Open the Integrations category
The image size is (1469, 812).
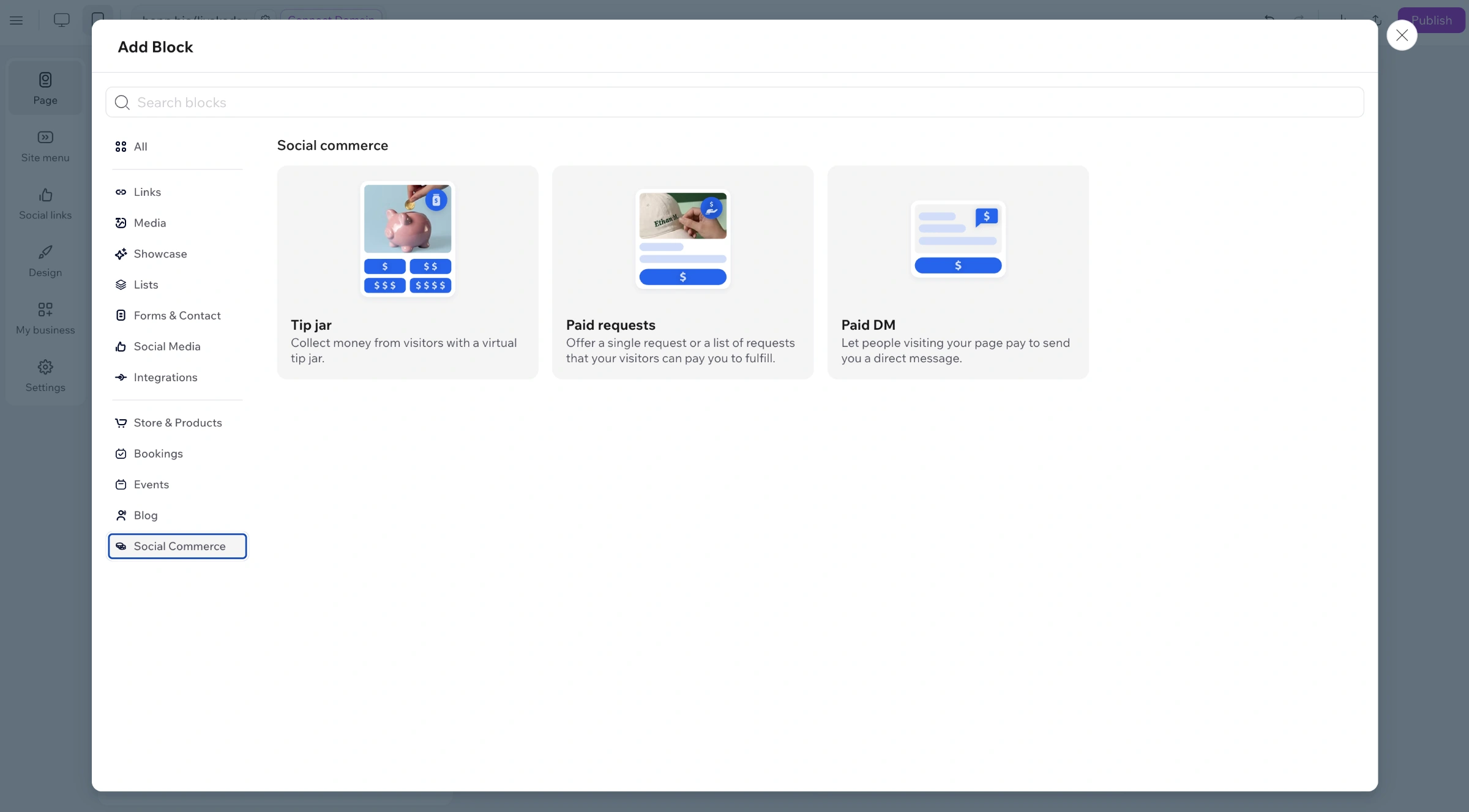[178, 378]
